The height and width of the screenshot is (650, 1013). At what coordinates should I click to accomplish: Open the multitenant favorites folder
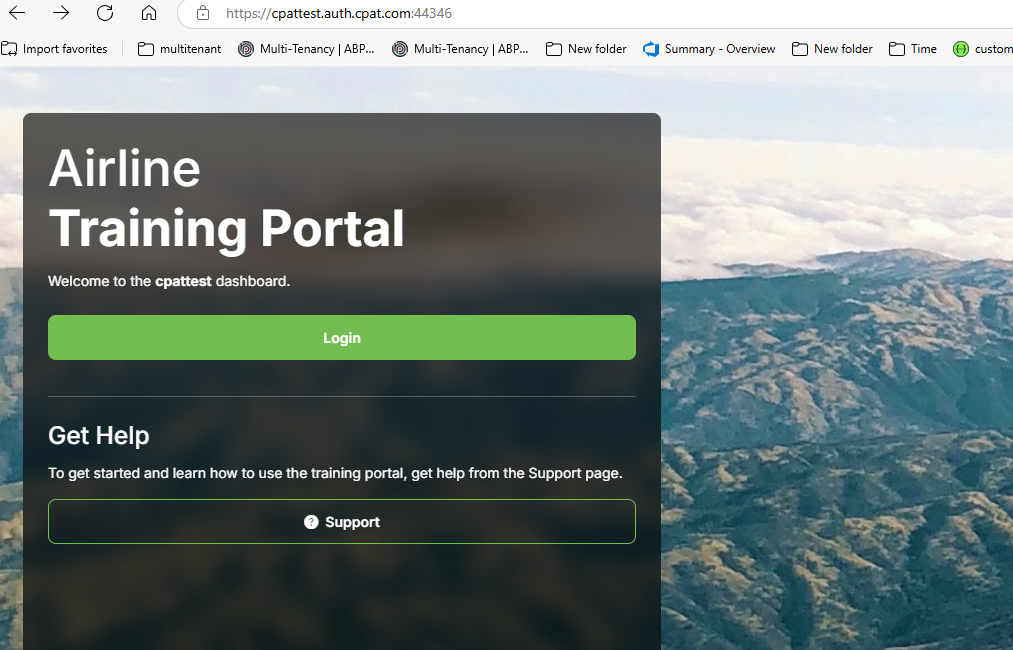pos(180,49)
